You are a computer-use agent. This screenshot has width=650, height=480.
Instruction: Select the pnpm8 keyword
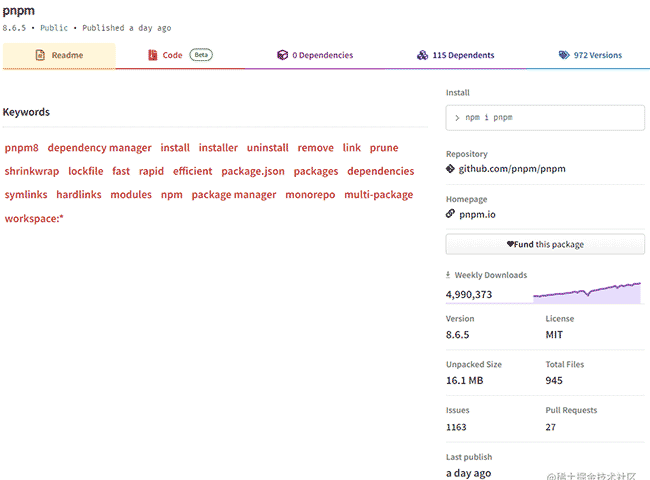click(x=22, y=148)
